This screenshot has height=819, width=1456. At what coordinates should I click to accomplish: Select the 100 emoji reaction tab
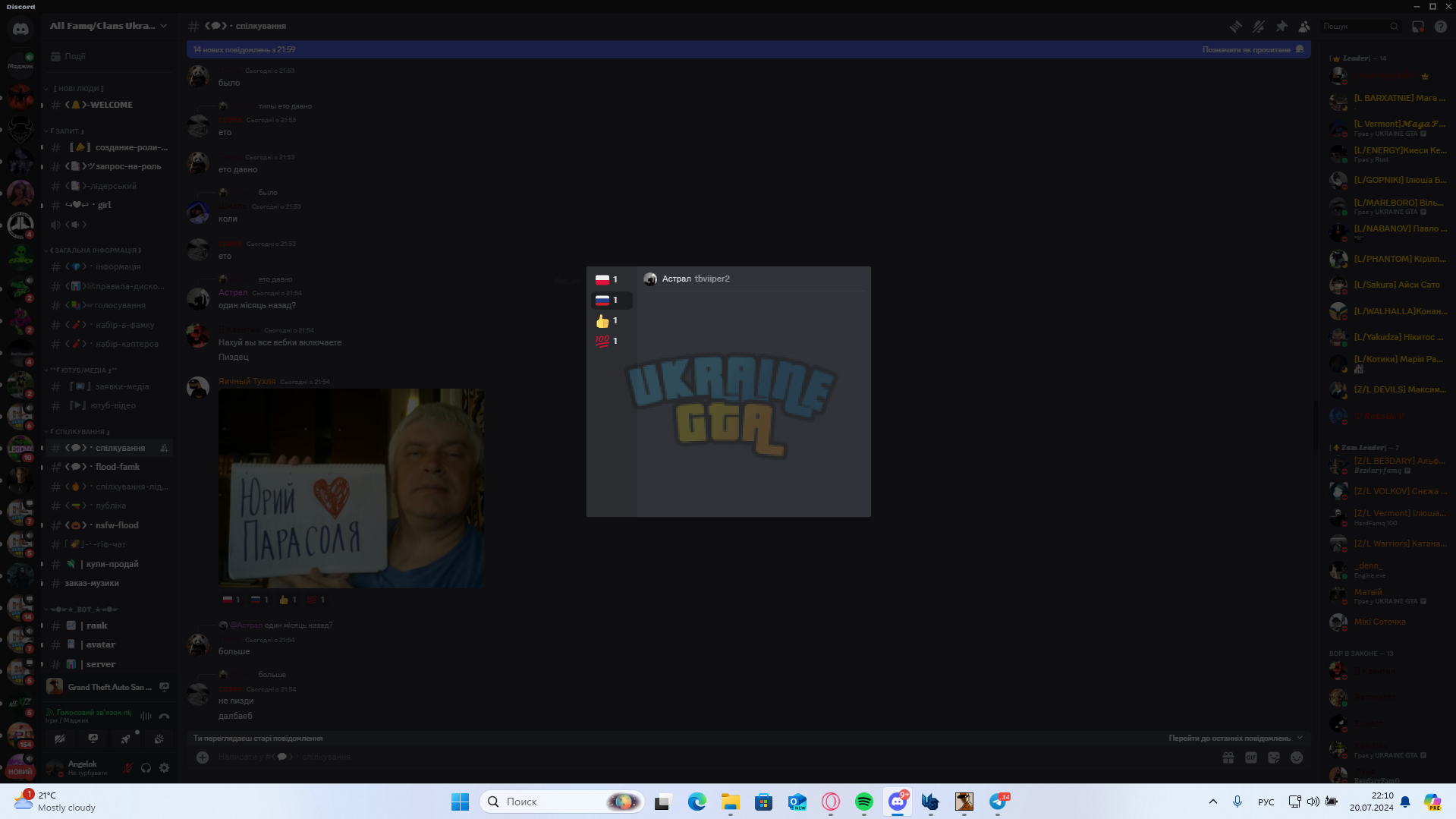coord(612,342)
